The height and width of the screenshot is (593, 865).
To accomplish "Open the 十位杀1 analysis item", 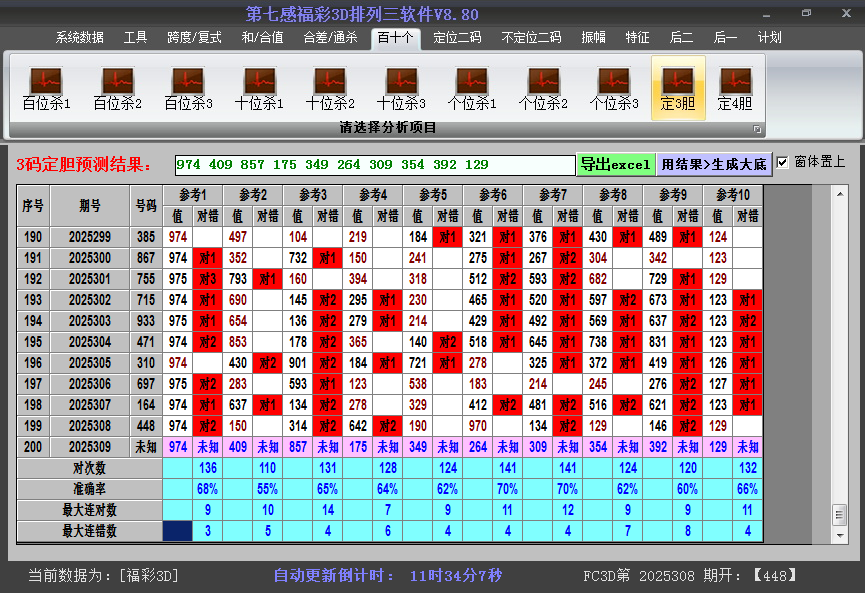I will point(259,88).
